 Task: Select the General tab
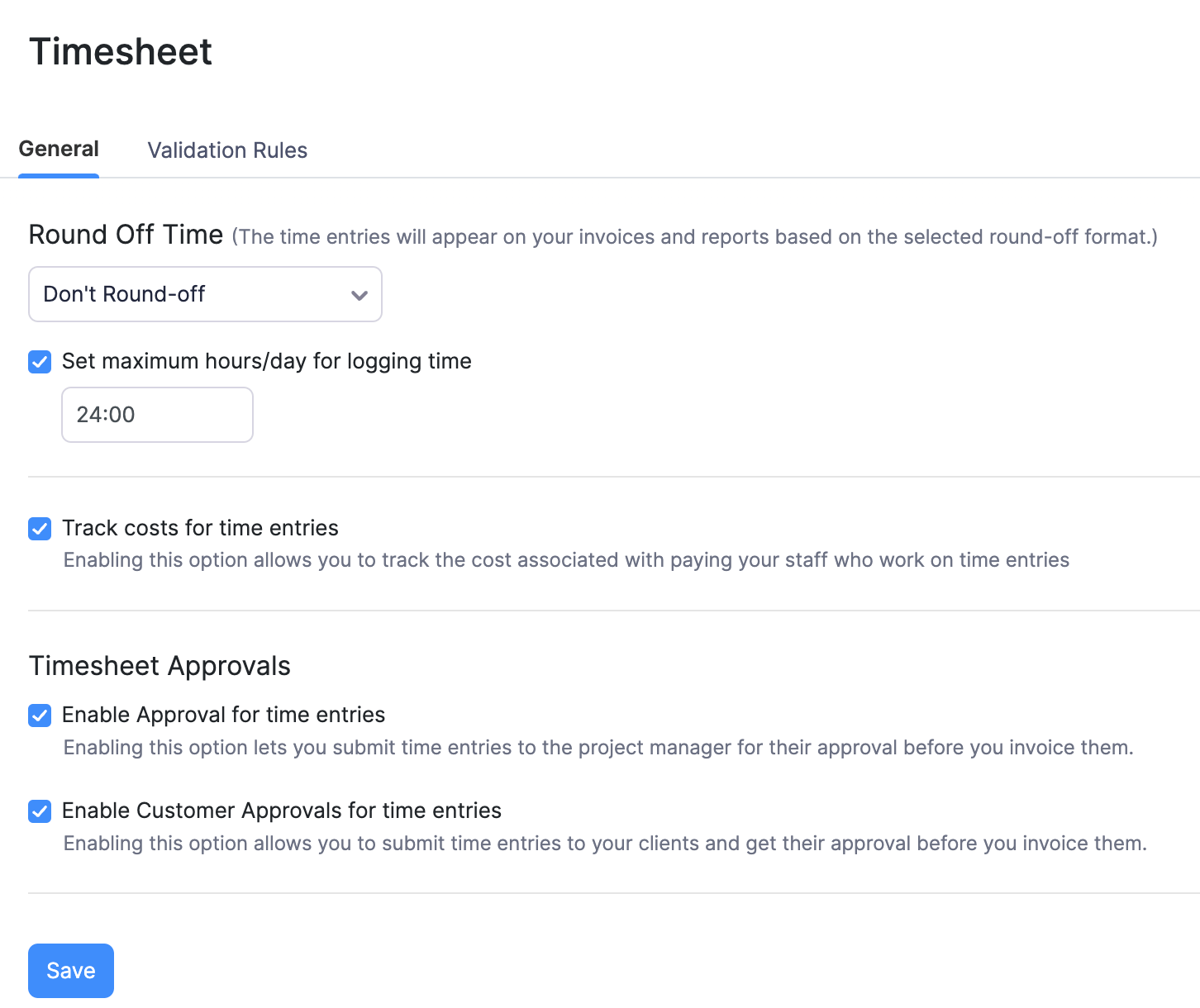coord(58,149)
